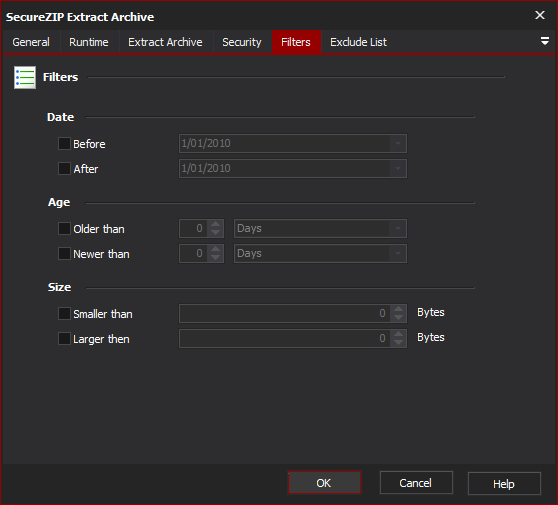
Task: Click the Newer than number field
Action: [x=193, y=253]
